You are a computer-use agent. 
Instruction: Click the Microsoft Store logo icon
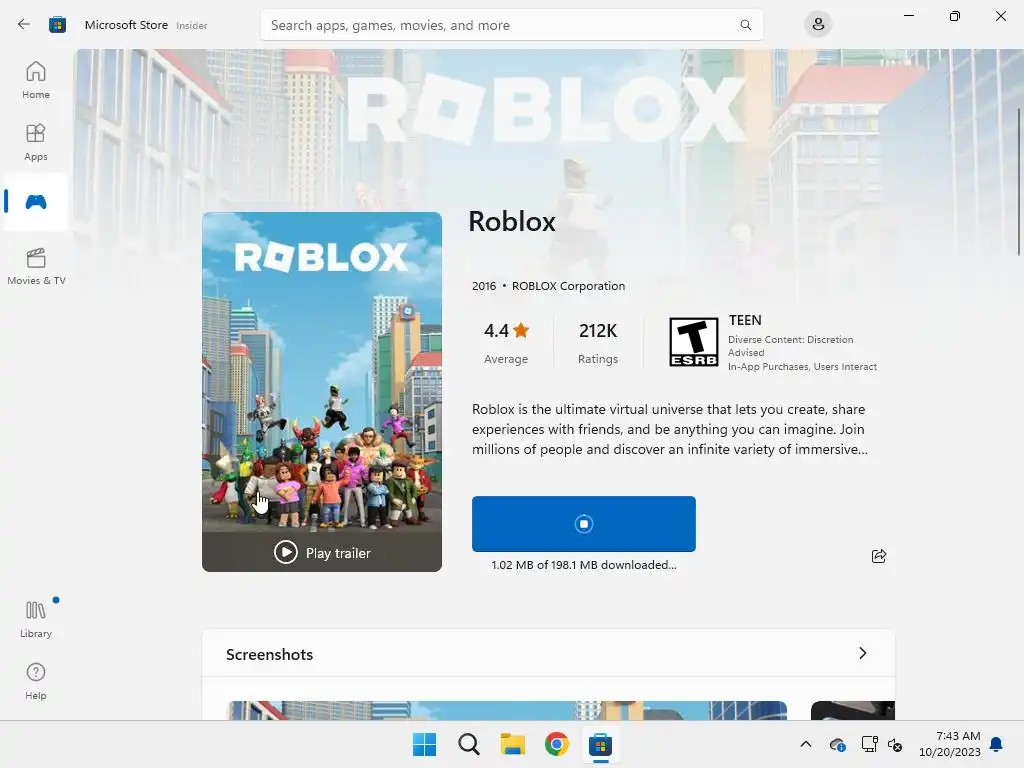click(57, 25)
